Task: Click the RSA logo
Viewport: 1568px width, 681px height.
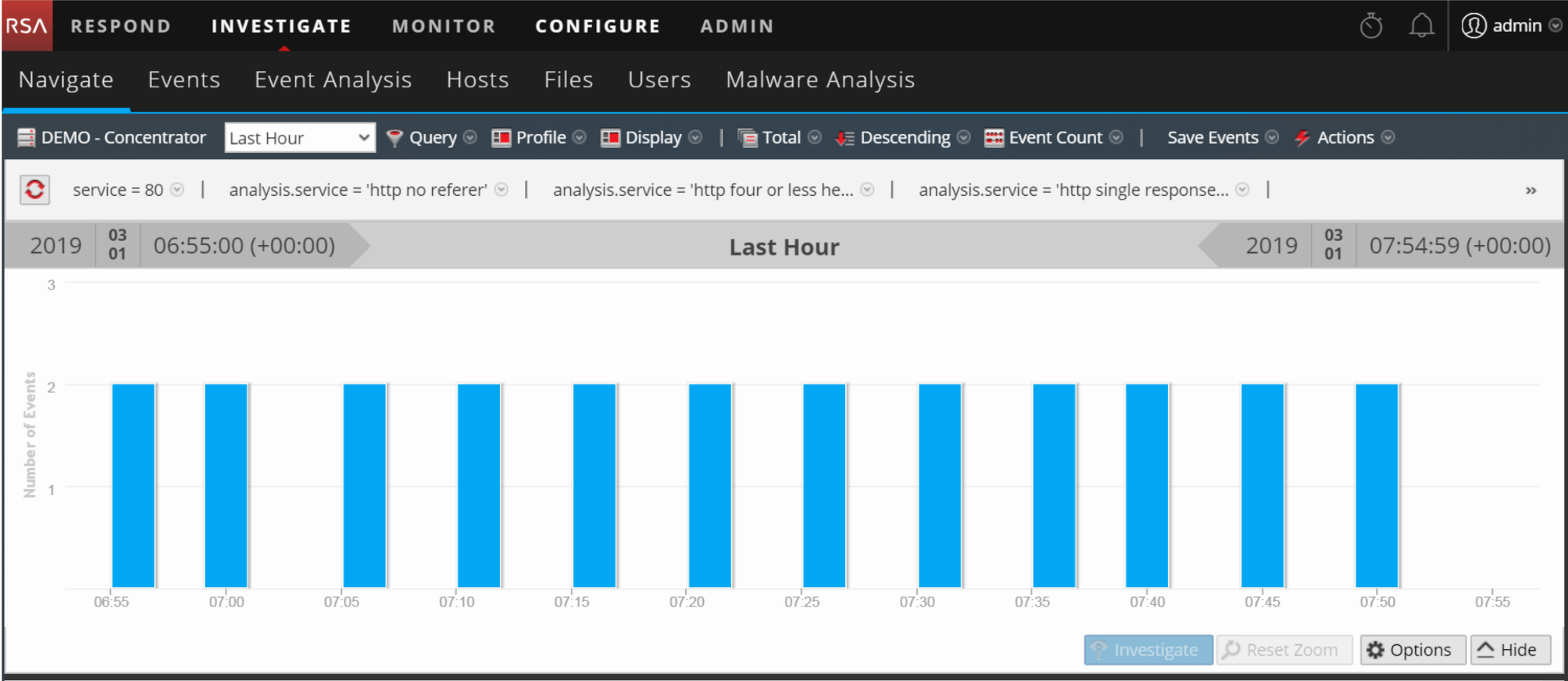Action: [x=26, y=26]
